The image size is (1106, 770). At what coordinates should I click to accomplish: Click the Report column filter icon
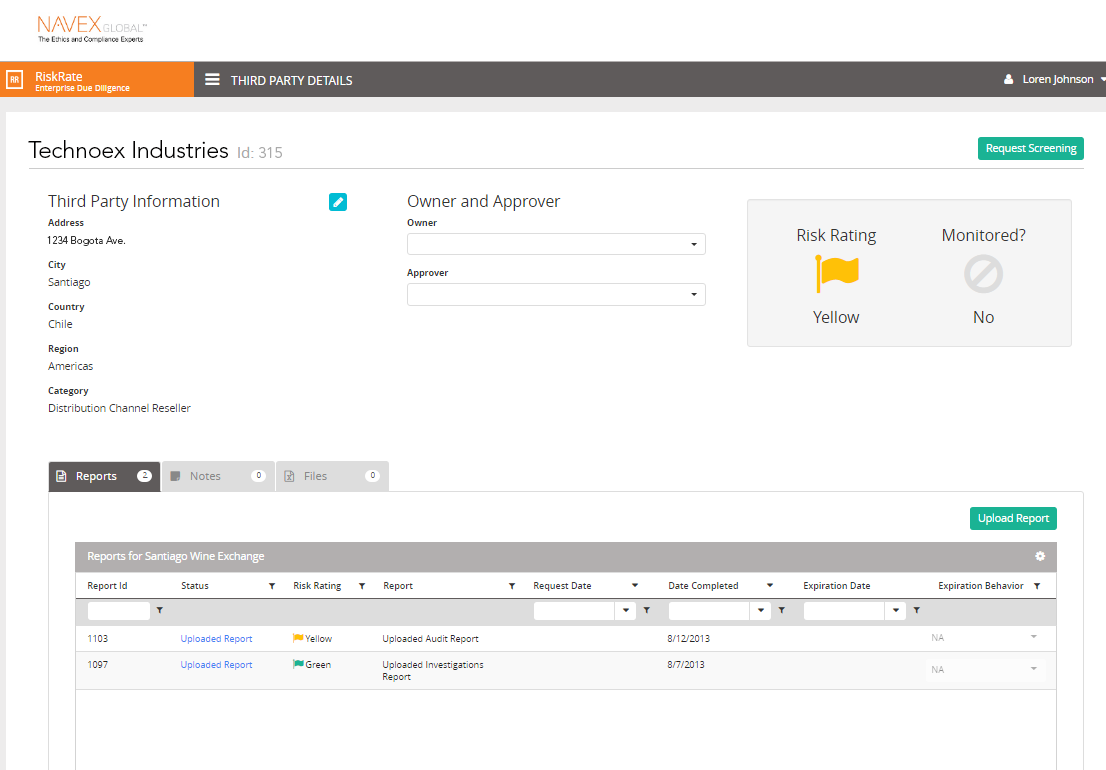[512, 586]
